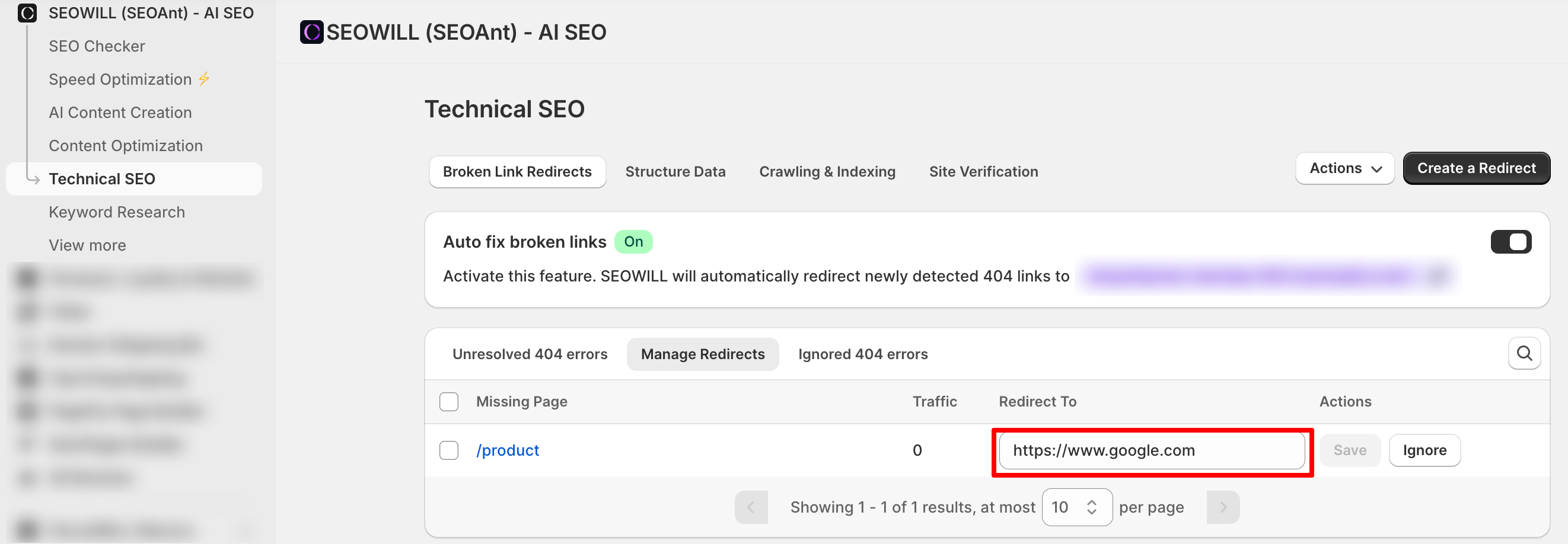1568x544 pixels.
Task: Click the Ignore button for /product
Action: point(1424,450)
